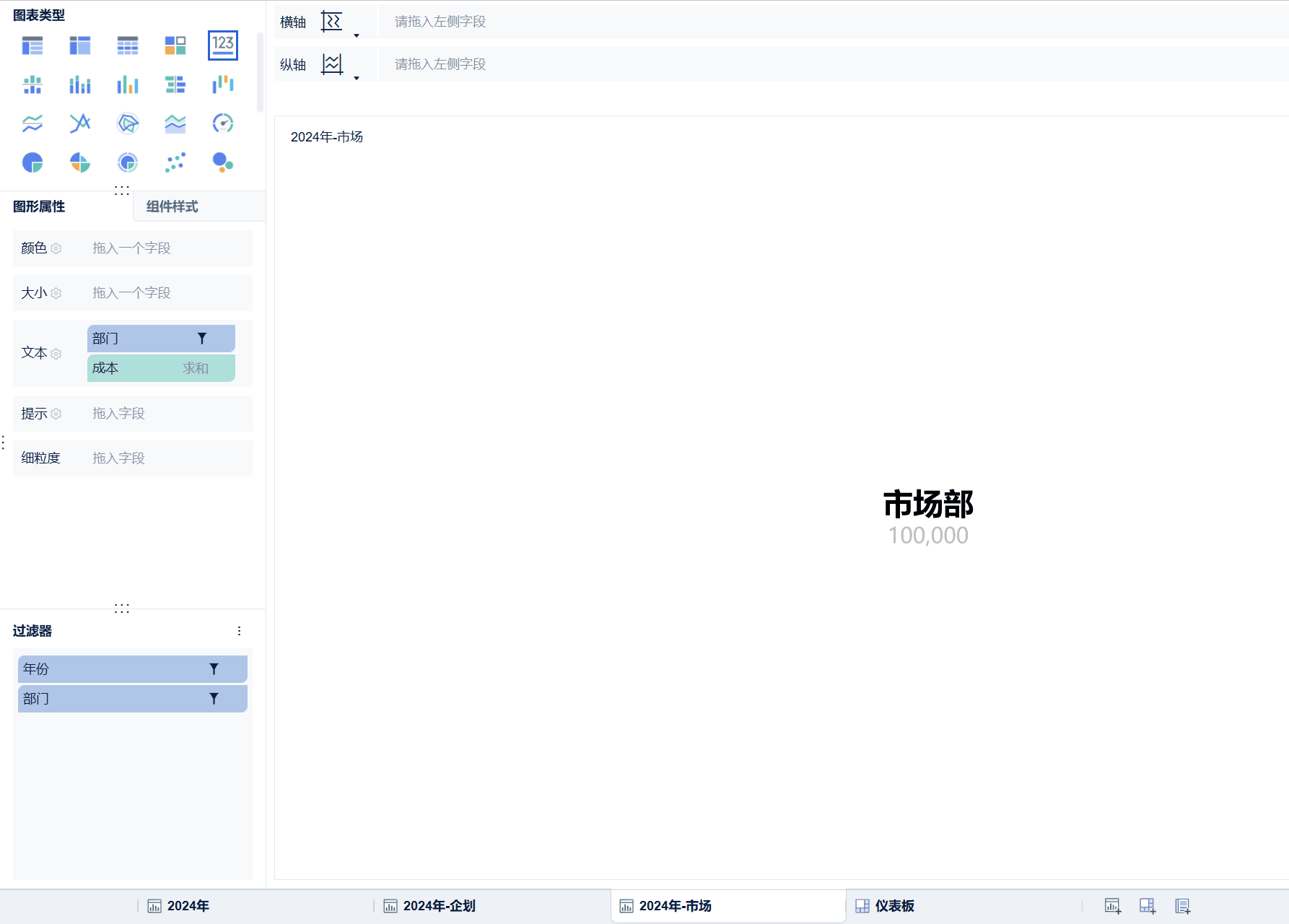The height and width of the screenshot is (924, 1289).
Task: Click the 过滤器 heading
Action: 32,631
